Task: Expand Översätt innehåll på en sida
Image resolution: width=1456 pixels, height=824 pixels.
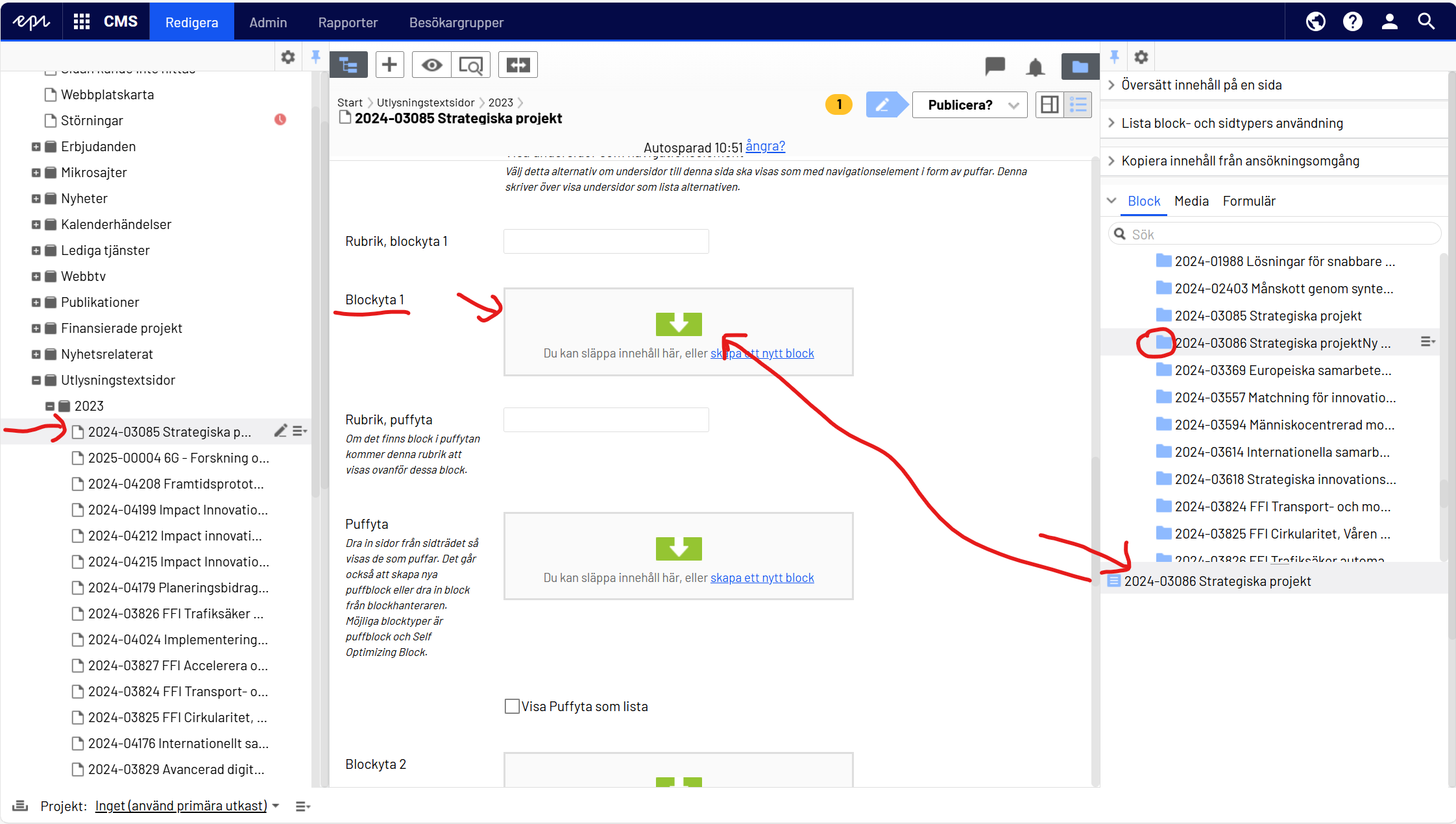Action: (x=1201, y=85)
